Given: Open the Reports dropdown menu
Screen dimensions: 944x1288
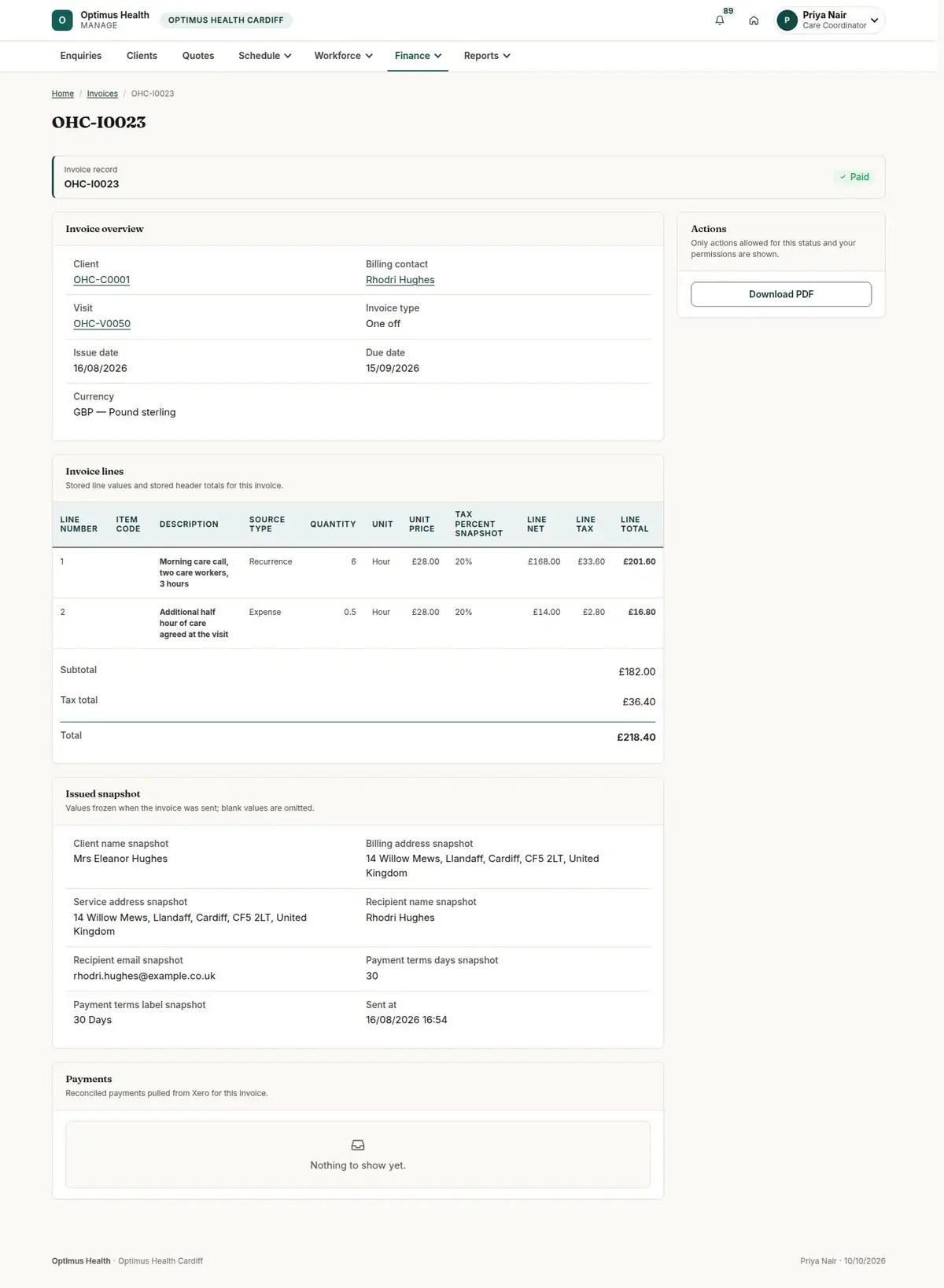Looking at the screenshot, I should [x=487, y=56].
